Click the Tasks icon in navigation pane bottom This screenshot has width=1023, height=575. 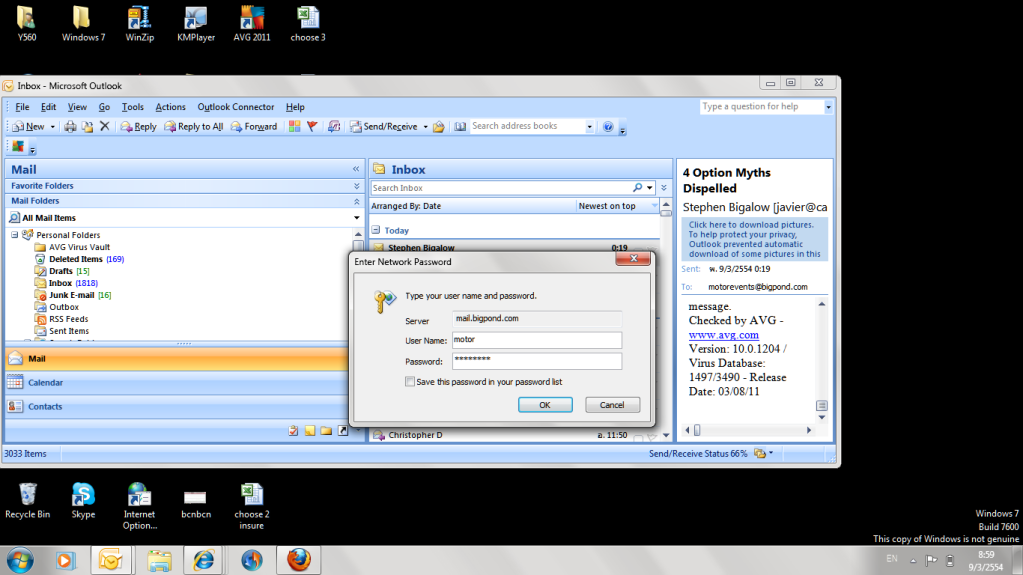point(294,431)
